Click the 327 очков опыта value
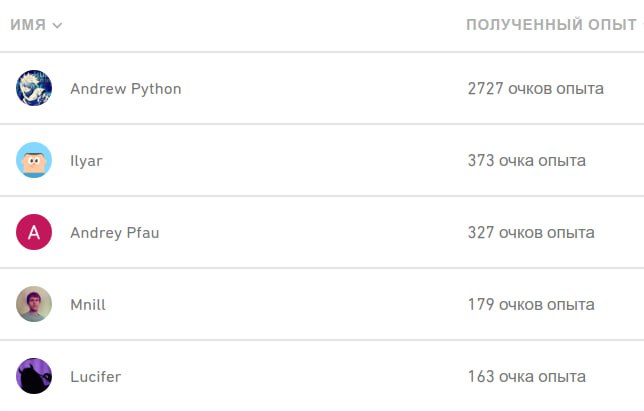644x411 pixels. (x=531, y=233)
